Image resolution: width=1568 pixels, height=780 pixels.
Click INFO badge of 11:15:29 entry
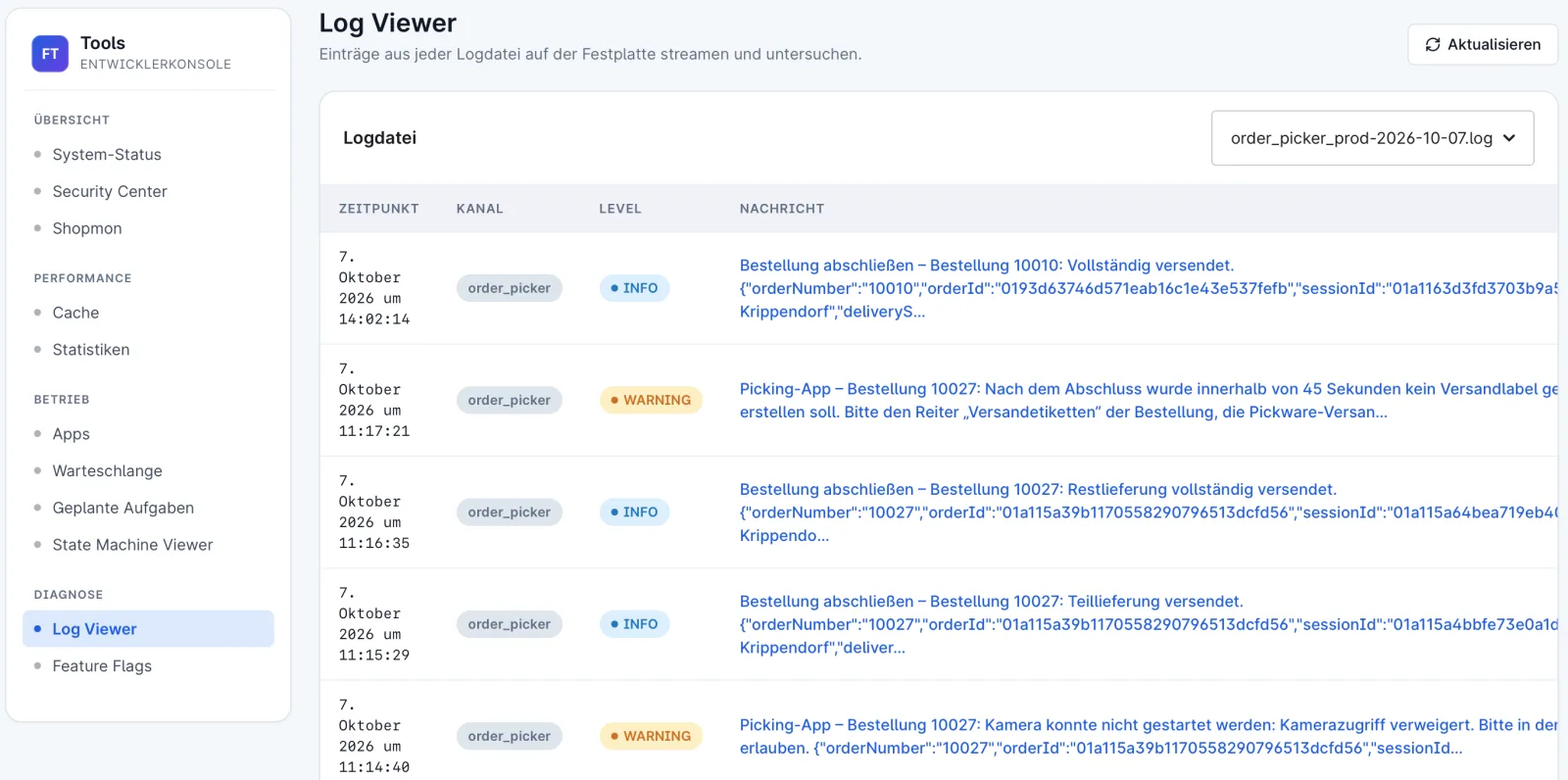[634, 624]
